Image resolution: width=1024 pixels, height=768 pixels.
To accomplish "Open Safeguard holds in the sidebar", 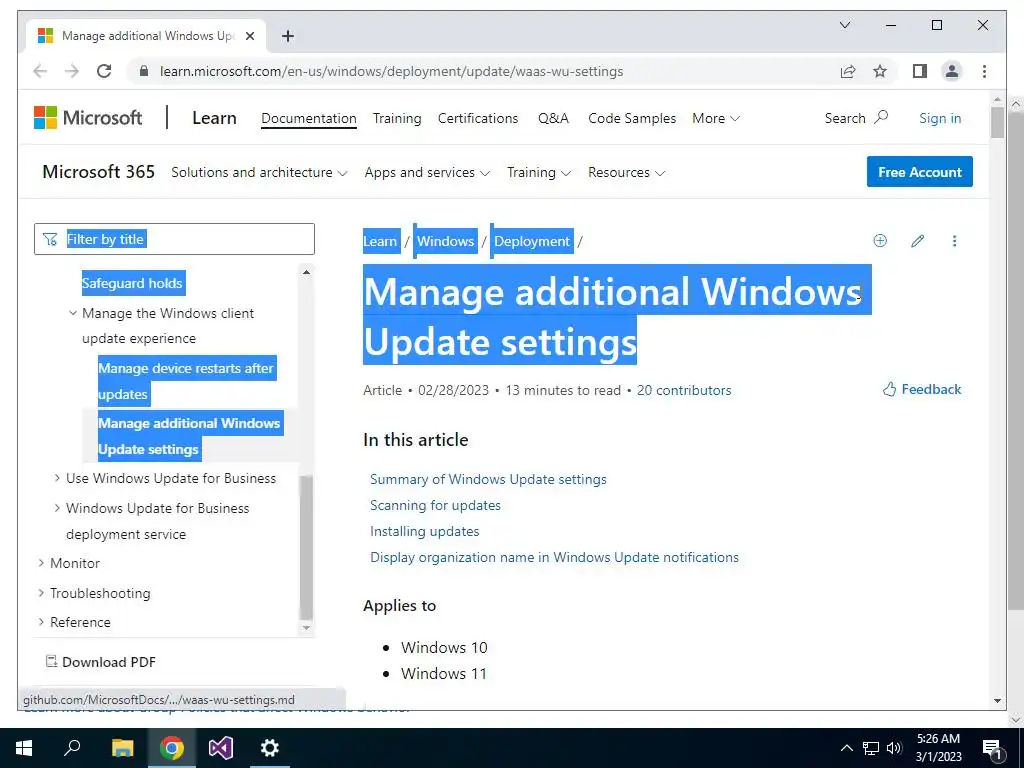I will tap(132, 283).
